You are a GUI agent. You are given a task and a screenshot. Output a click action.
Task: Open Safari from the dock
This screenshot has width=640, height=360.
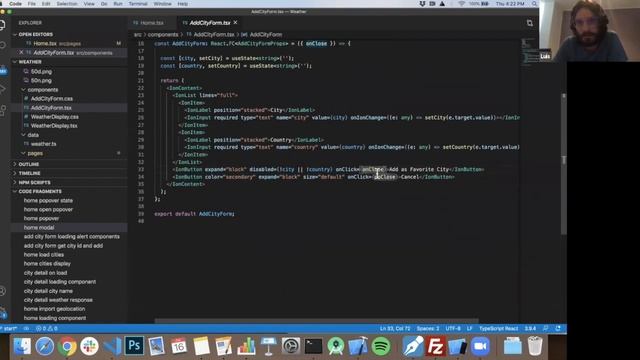(44, 347)
